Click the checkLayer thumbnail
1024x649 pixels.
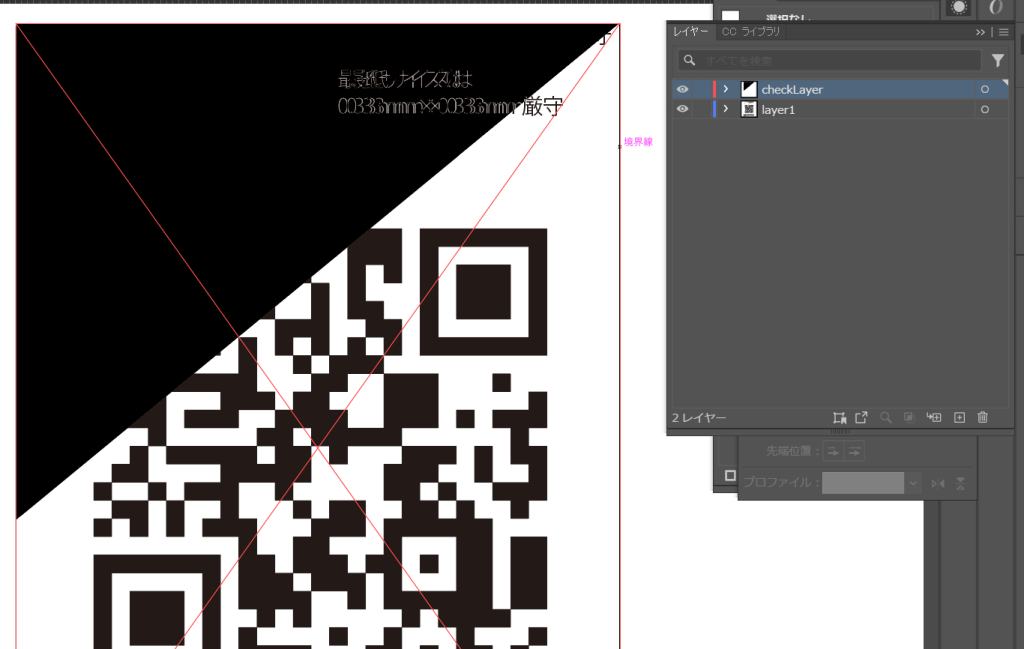748,89
